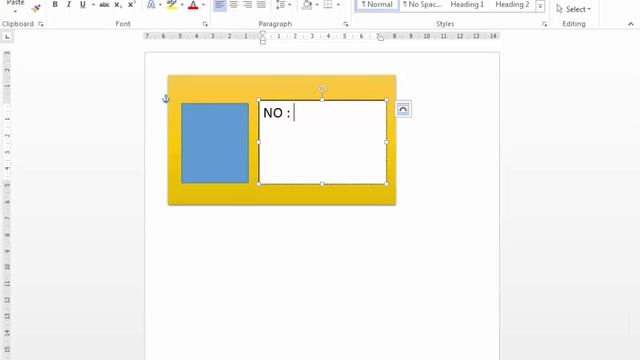
Task: Open the Paragraph settings dialog launcher
Action: (x=346, y=24)
